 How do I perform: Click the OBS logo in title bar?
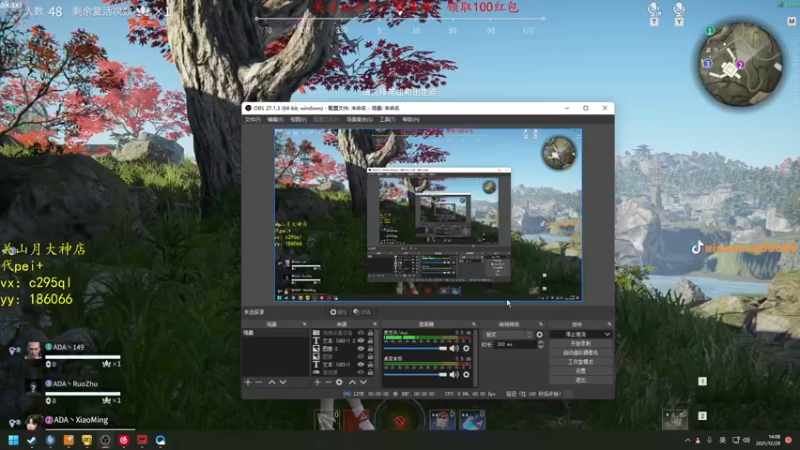tap(248, 108)
